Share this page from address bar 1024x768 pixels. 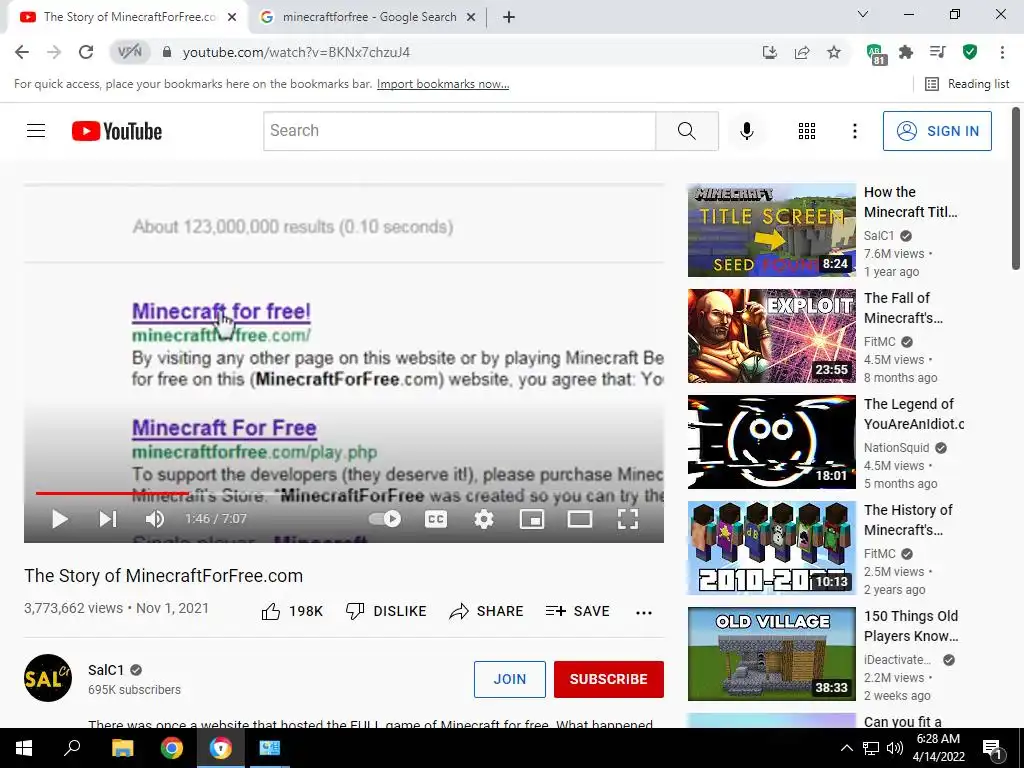(802, 52)
